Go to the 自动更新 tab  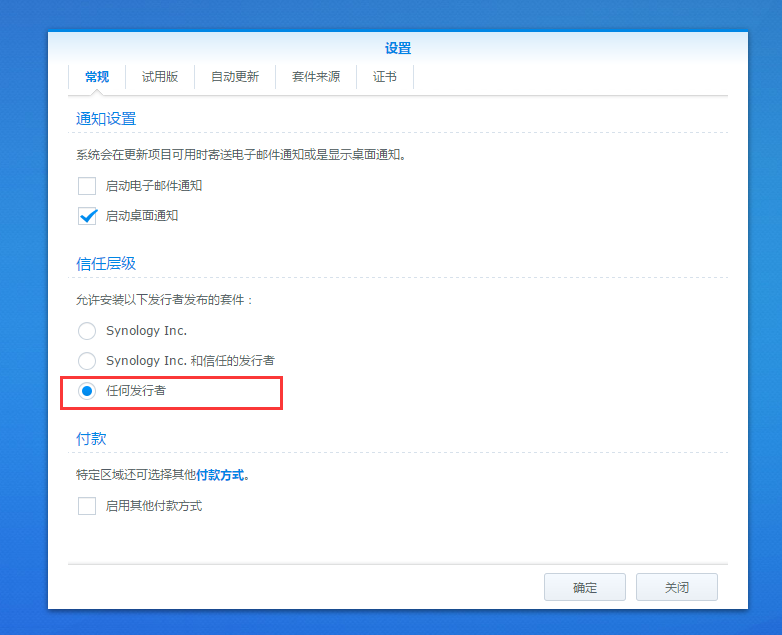click(235, 77)
